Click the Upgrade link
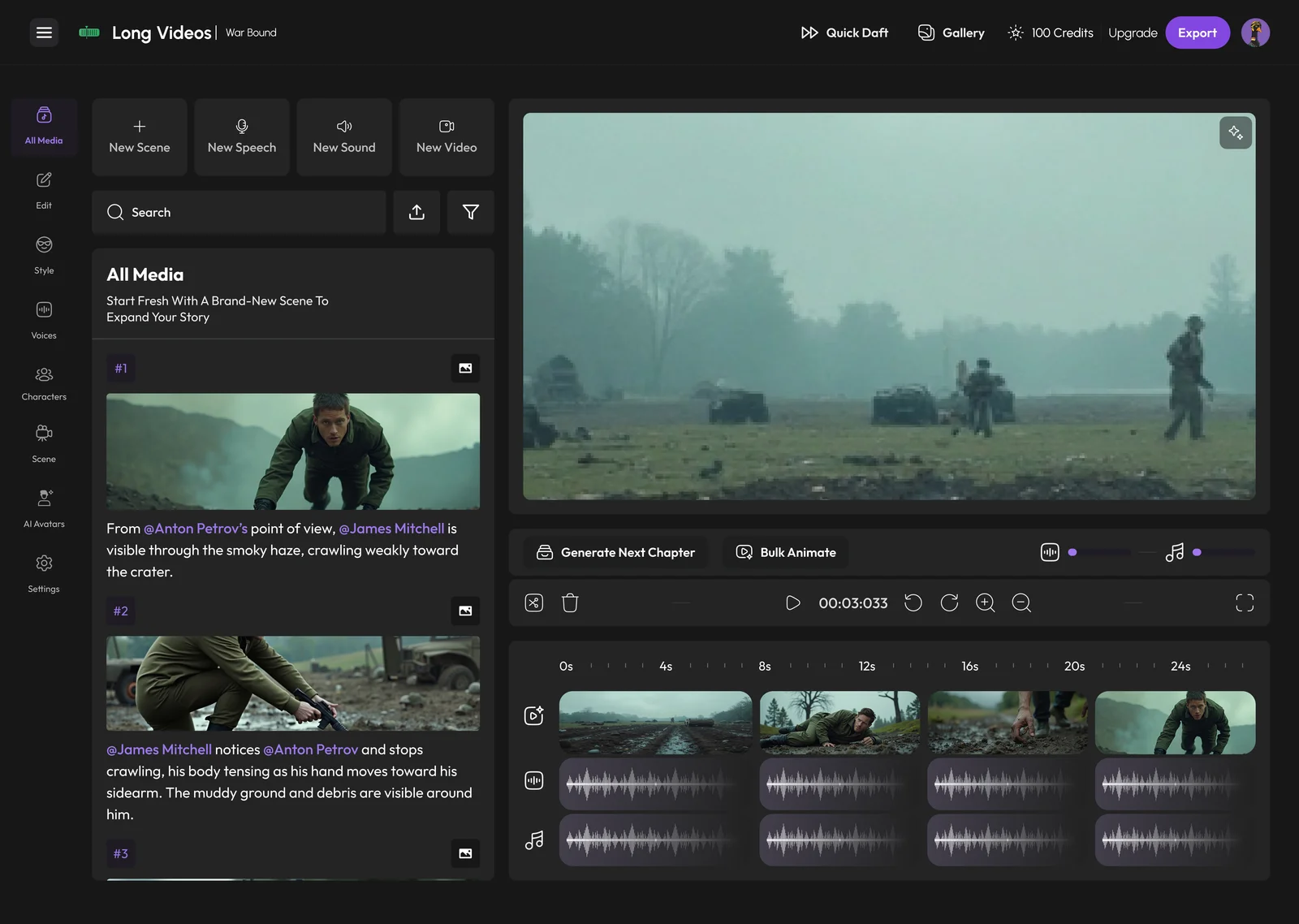Image resolution: width=1299 pixels, height=924 pixels. tap(1133, 32)
